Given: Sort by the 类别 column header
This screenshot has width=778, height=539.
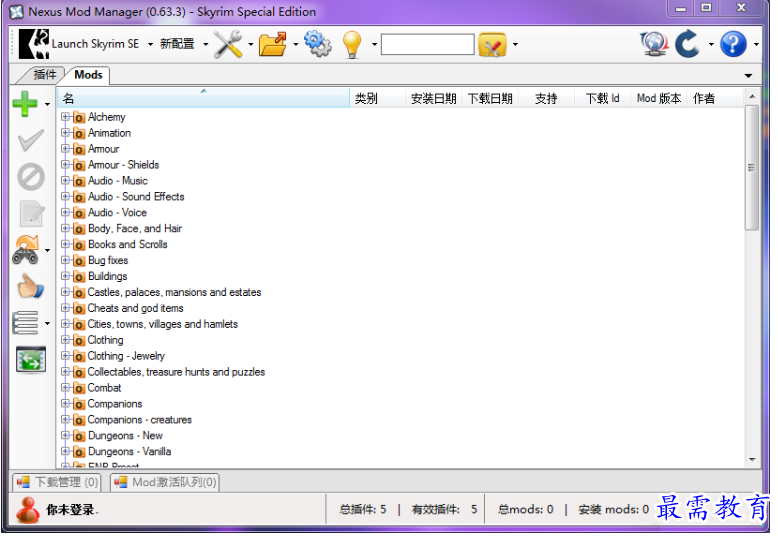Looking at the screenshot, I should pyautogui.click(x=377, y=98).
